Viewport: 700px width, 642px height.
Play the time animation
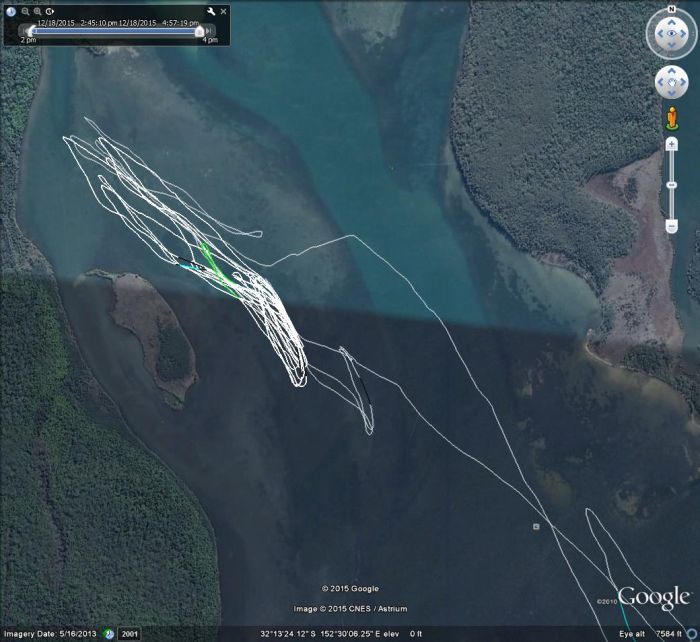[49, 11]
